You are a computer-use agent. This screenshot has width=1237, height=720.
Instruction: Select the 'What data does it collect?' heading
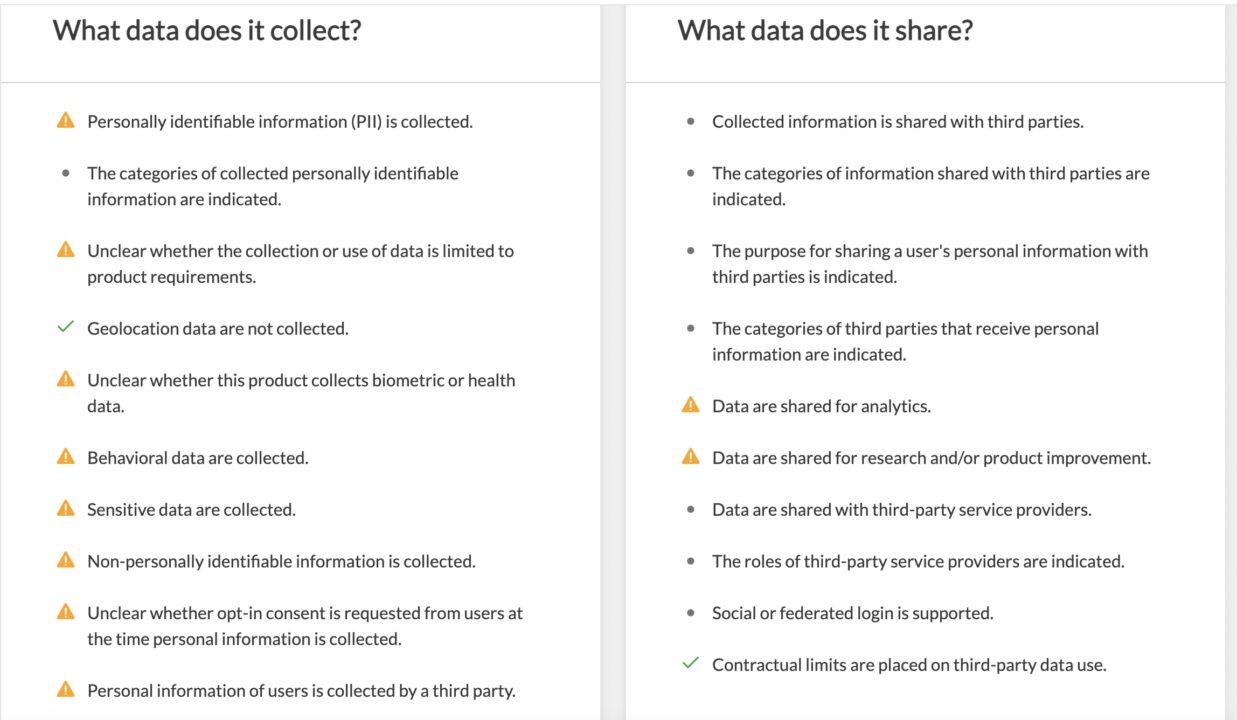pos(207,31)
